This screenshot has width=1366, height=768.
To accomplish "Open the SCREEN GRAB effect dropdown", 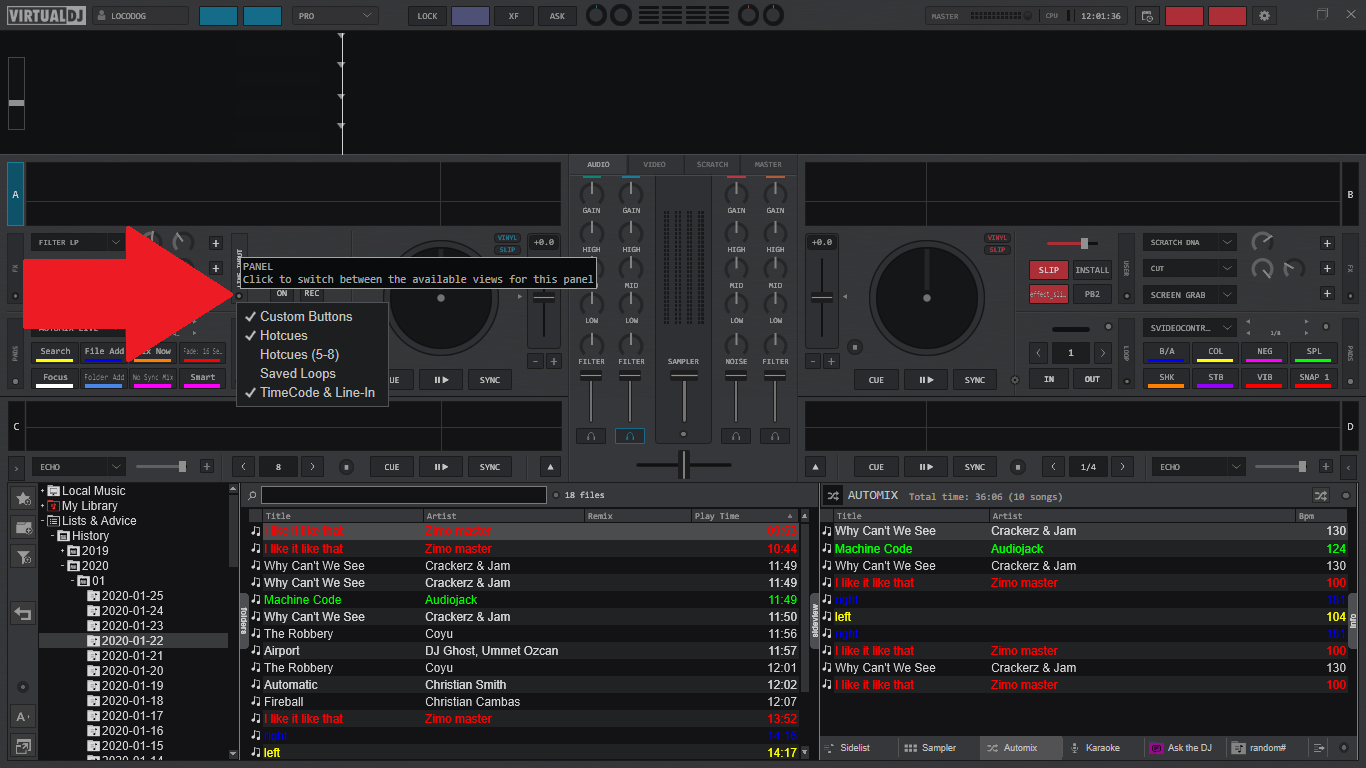I will [1190, 295].
